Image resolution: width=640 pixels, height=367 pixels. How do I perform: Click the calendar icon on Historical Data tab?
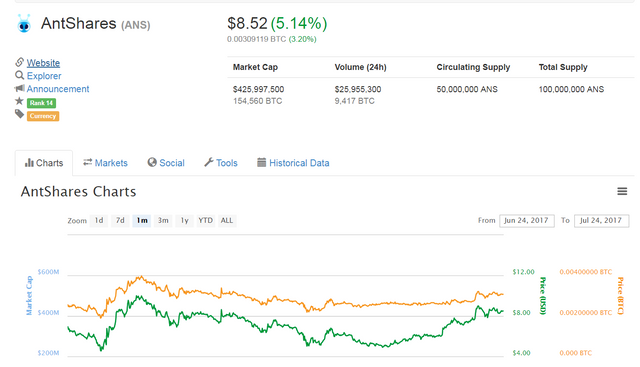(x=262, y=162)
